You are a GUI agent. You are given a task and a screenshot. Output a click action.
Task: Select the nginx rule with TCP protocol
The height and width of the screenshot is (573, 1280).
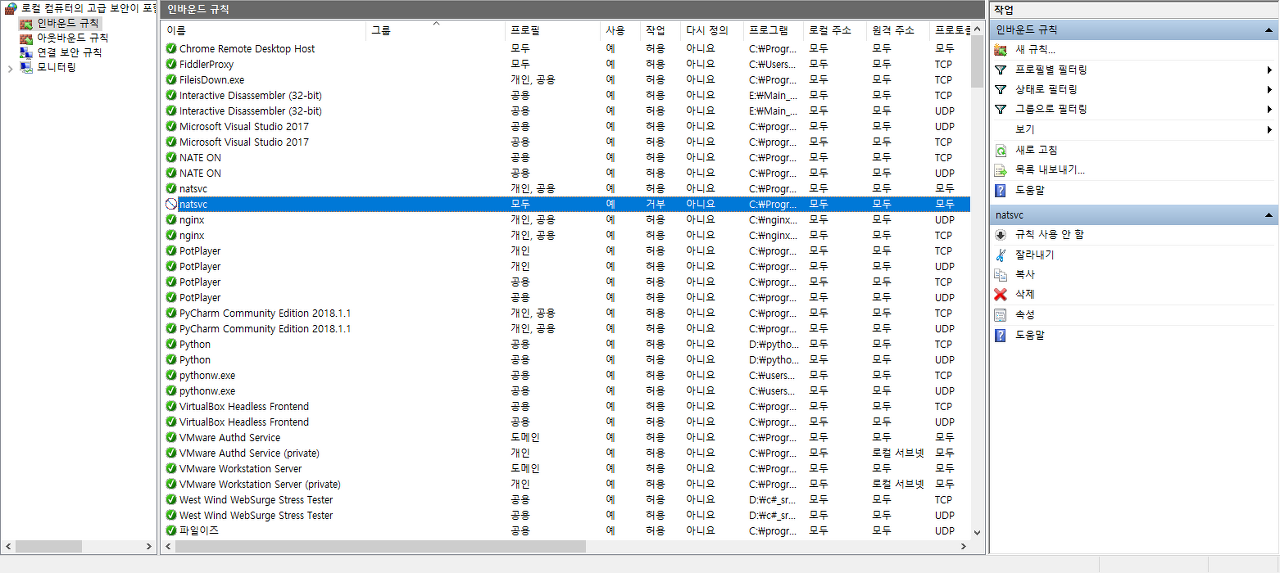[x=566, y=235]
